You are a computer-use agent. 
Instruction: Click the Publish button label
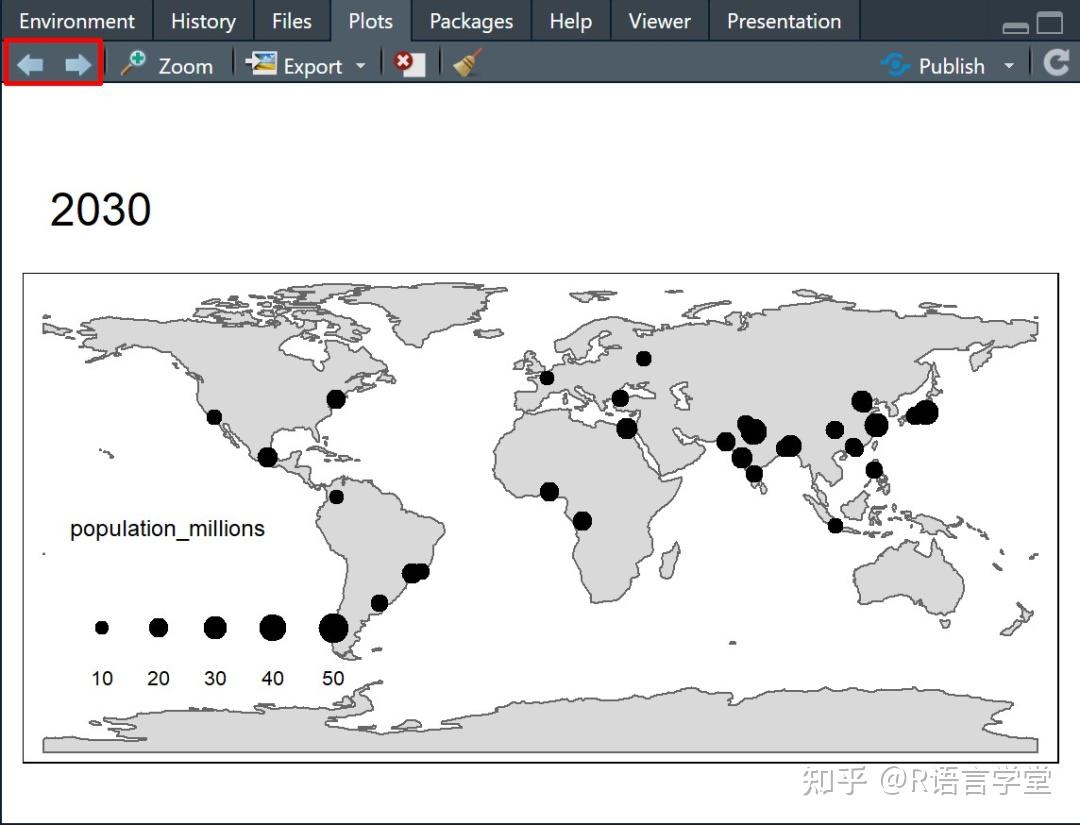coord(952,65)
